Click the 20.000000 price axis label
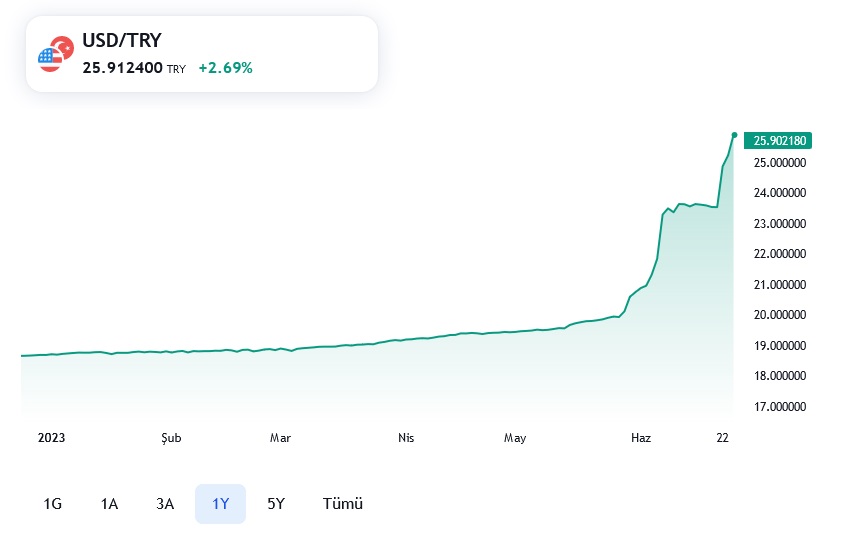 pos(780,315)
